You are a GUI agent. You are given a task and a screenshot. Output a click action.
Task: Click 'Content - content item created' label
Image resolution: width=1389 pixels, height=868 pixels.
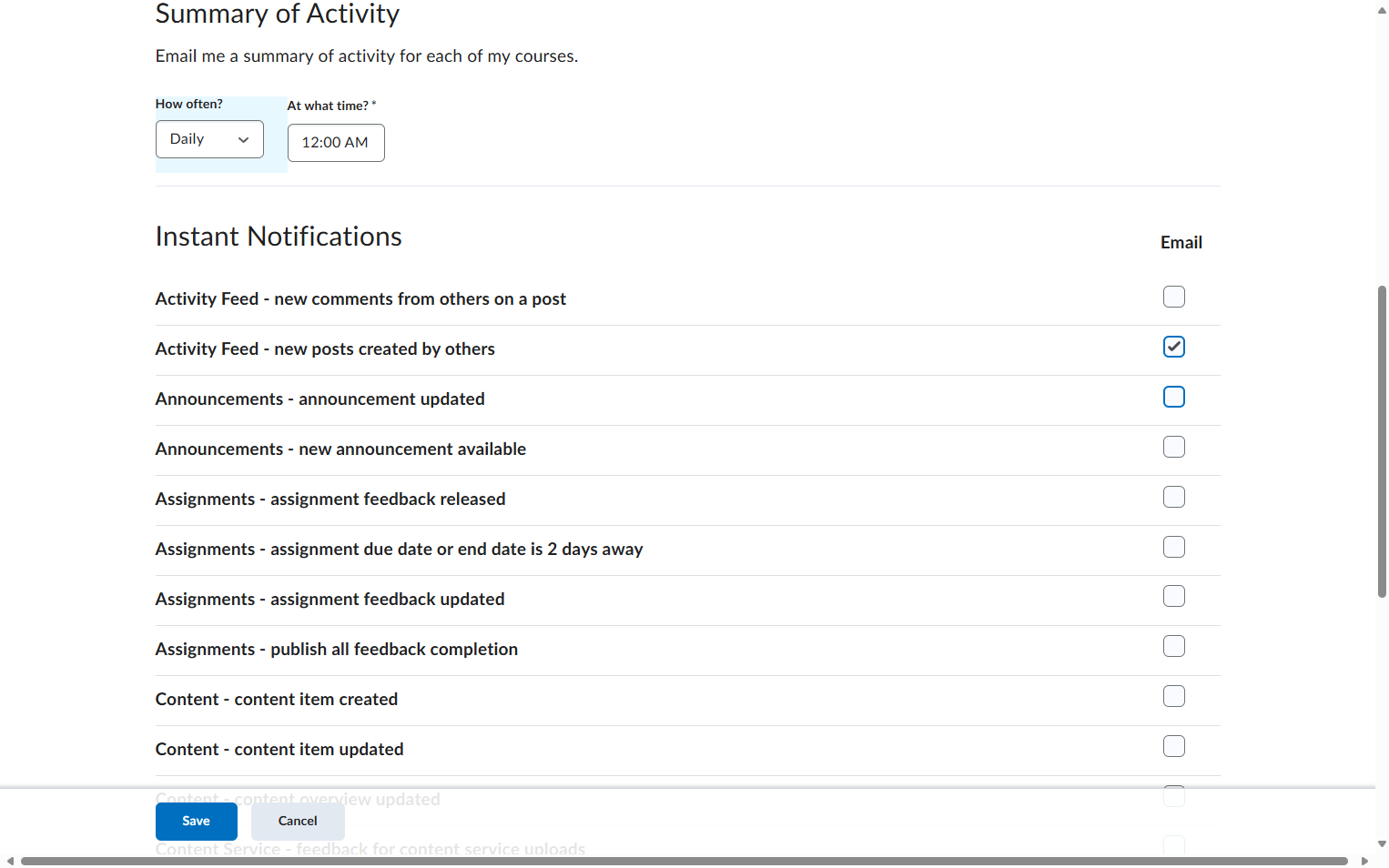pos(277,700)
